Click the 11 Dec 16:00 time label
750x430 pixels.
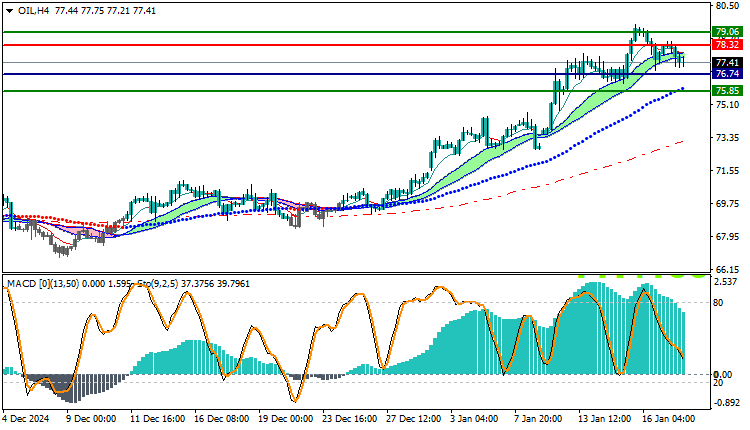[157, 419]
